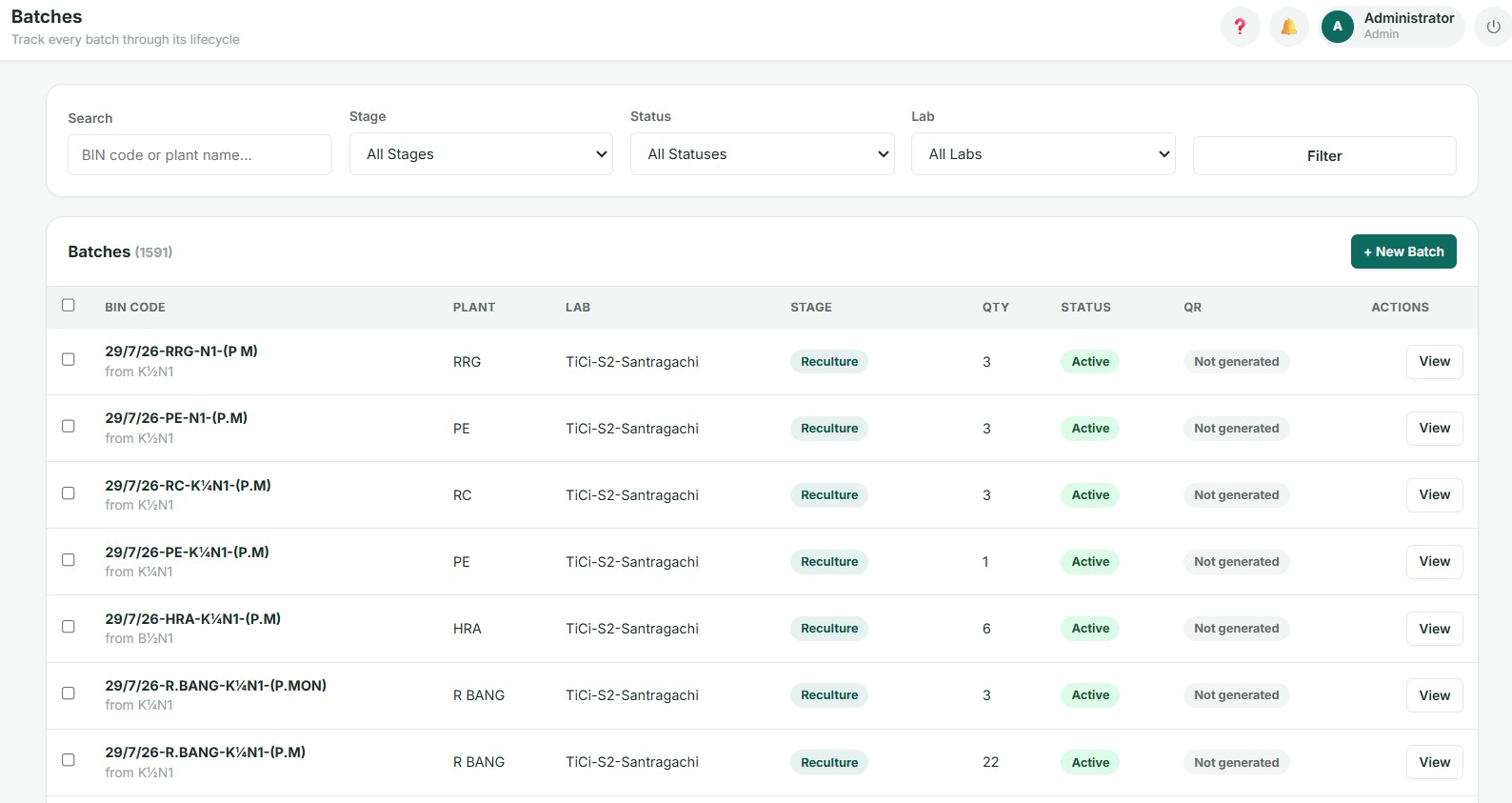This screenshot has height=803, width=1512.
Task: Check the box for 29/7/26-R.BANG-K¼N1-(P.MON)
Action: point(69,693)
